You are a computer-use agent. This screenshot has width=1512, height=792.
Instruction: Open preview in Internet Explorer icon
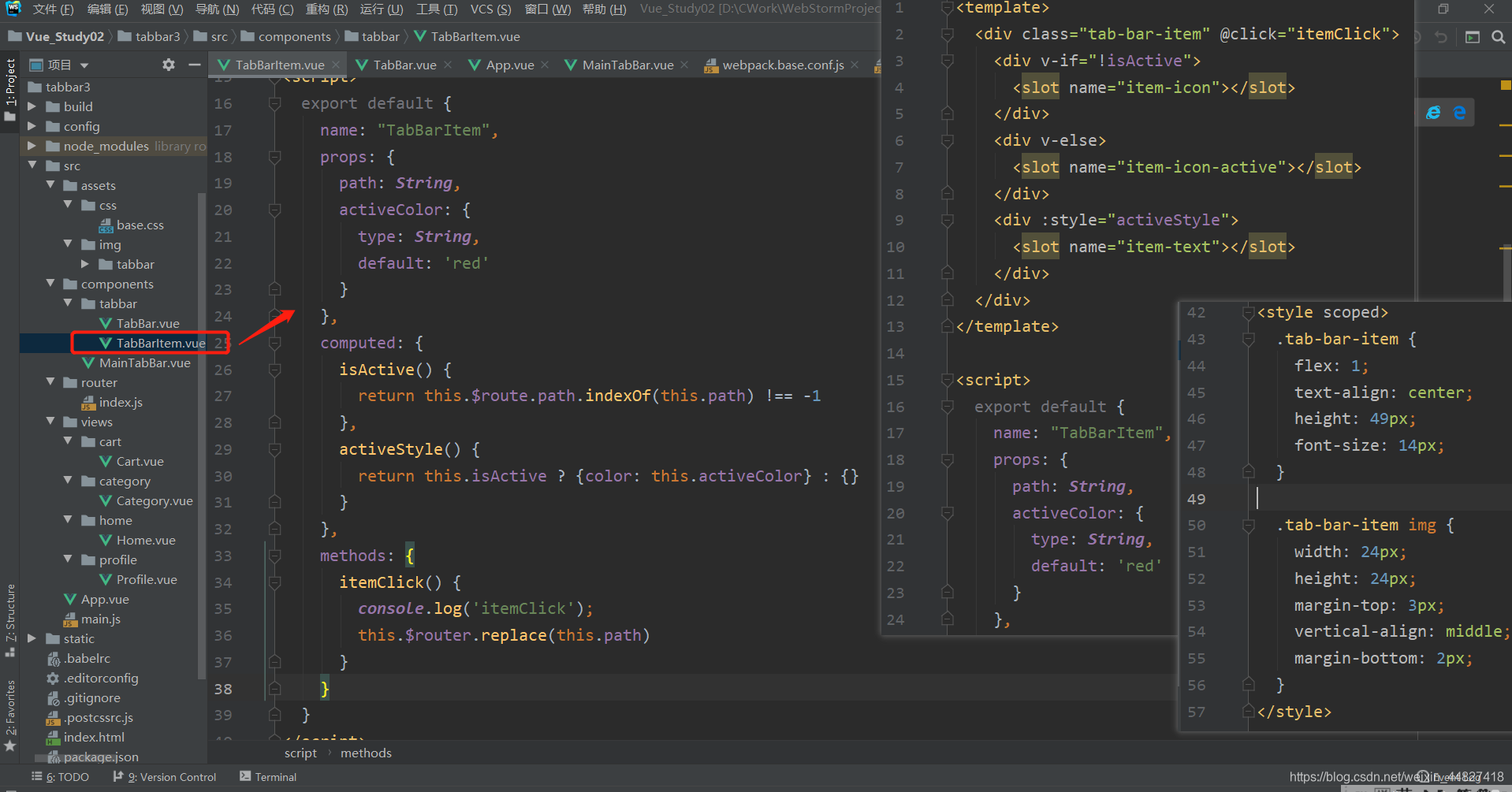1433,113
